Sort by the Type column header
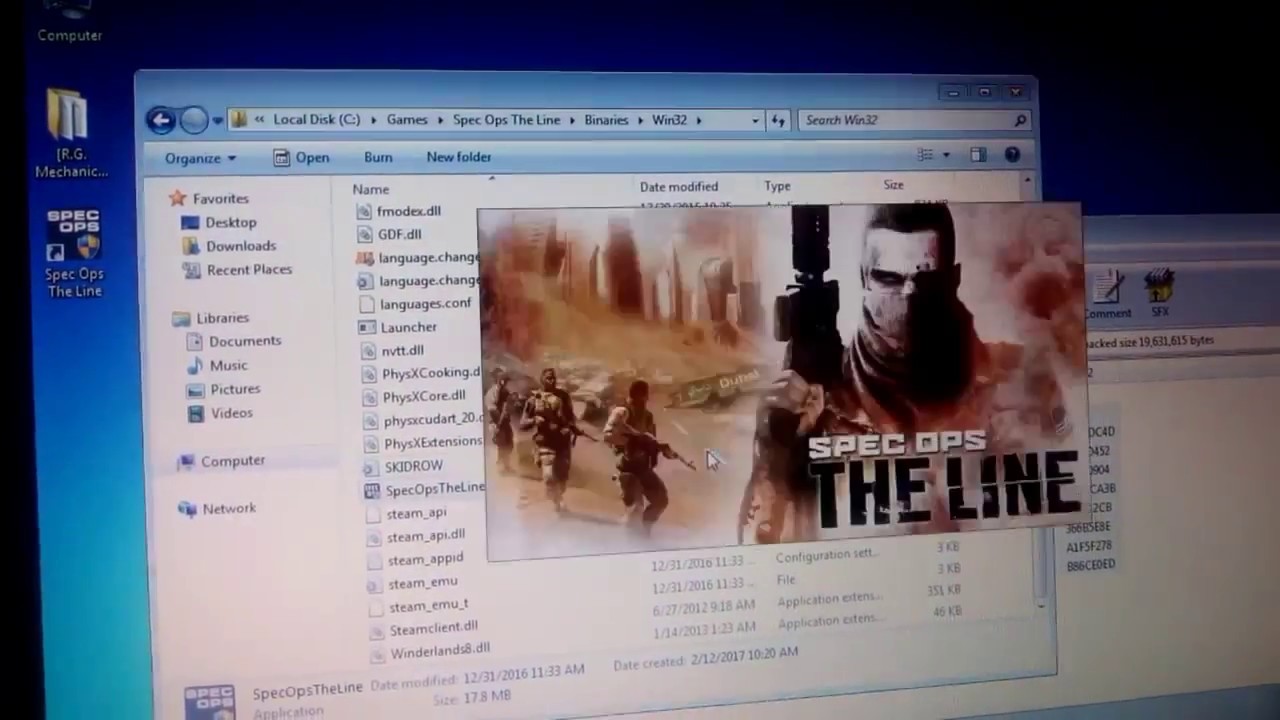The image size is (1280, 720). coord(777,186)
